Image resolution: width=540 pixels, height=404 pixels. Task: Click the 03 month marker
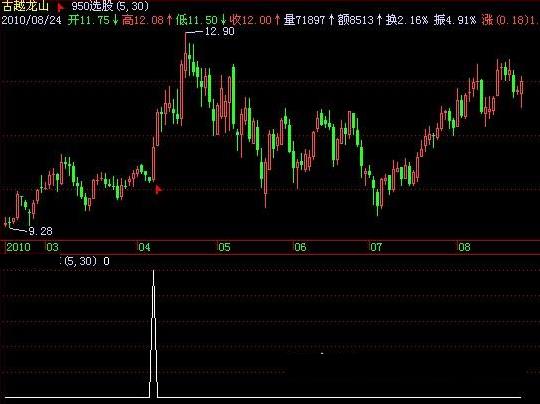pyautogui.click(x=52, y=247)
